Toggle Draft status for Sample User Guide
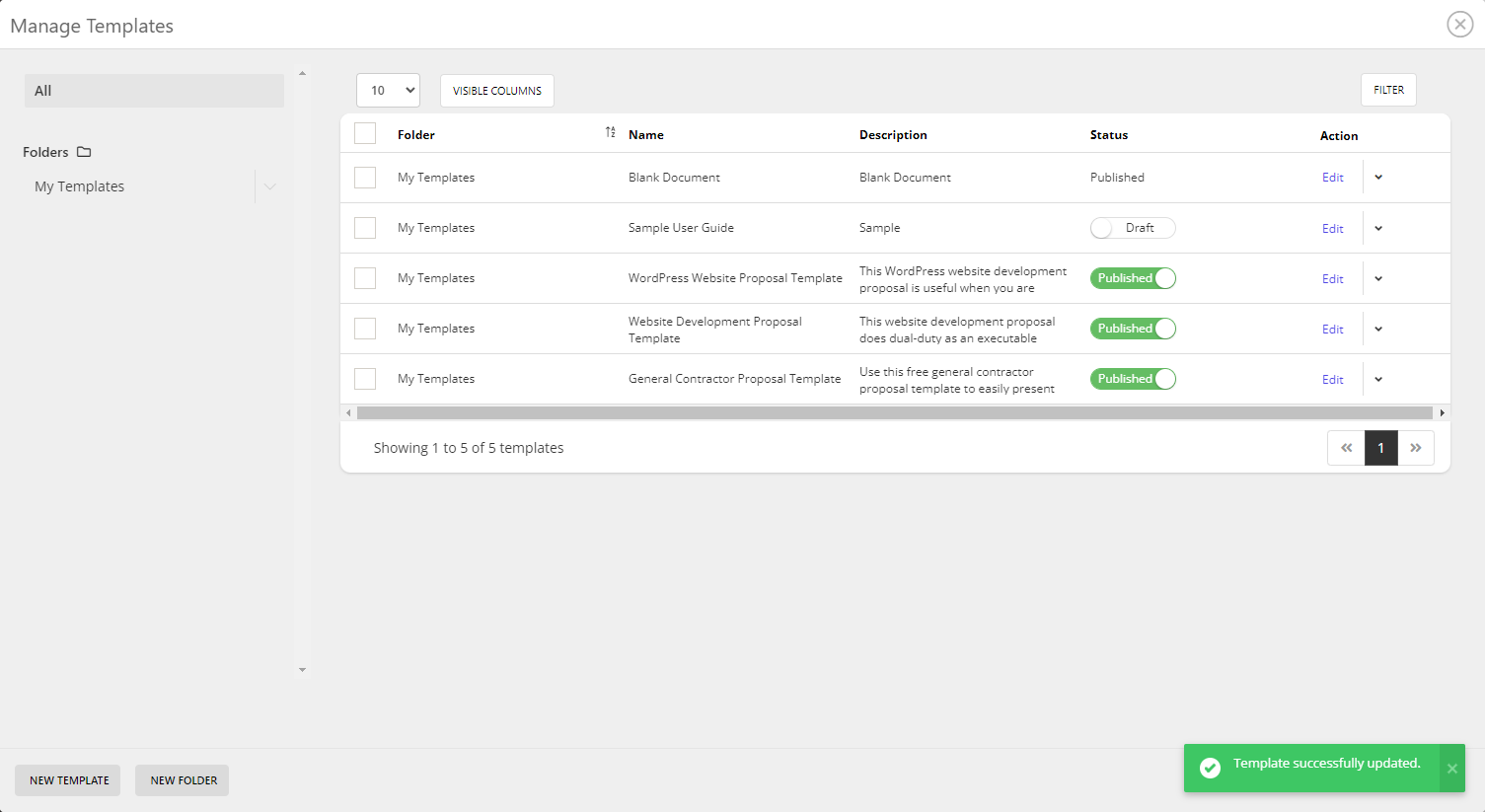This screenshot has width=1485, height=812. point(1133,227)
